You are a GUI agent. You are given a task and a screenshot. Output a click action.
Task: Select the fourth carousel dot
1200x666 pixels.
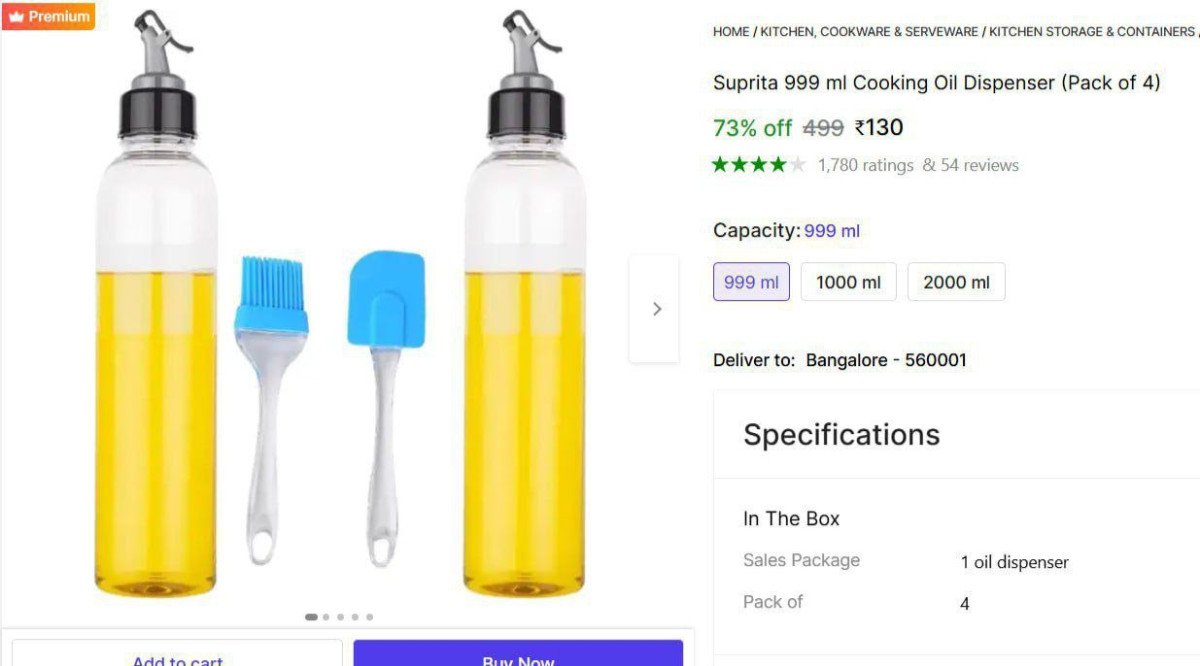click(355, 617)
